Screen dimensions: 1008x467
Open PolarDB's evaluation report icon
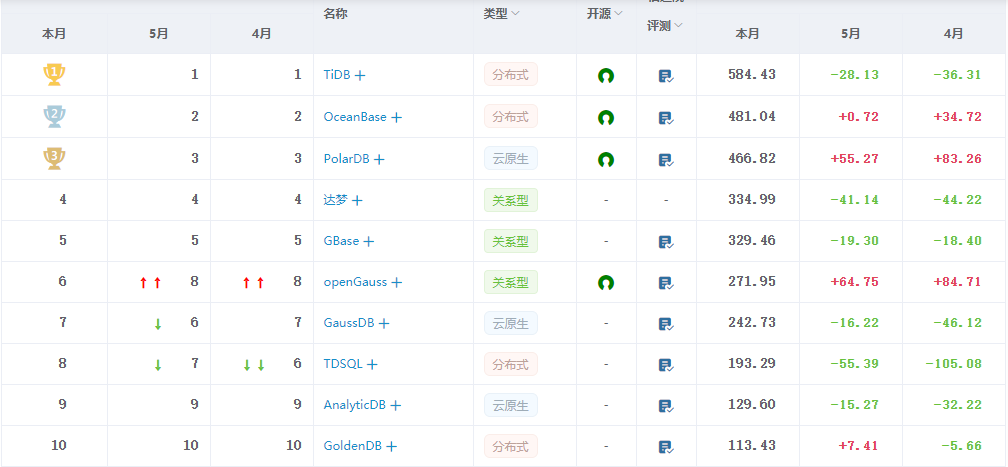click(x=666, y=160)
